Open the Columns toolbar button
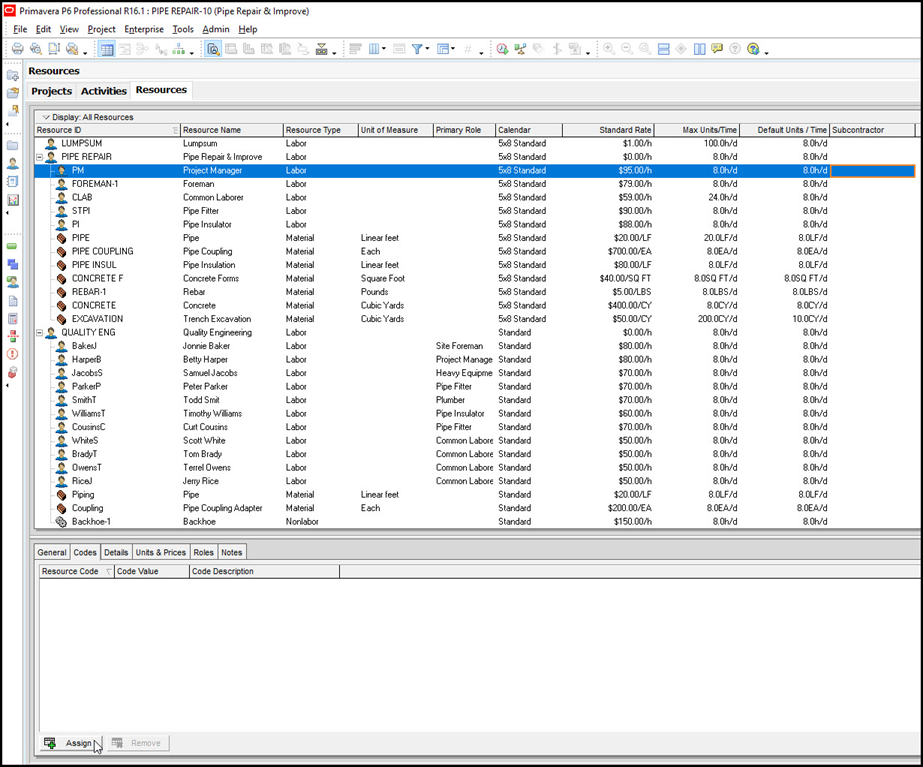The height and width of the screenshot is (767, 923). click(x=374, y=49)
